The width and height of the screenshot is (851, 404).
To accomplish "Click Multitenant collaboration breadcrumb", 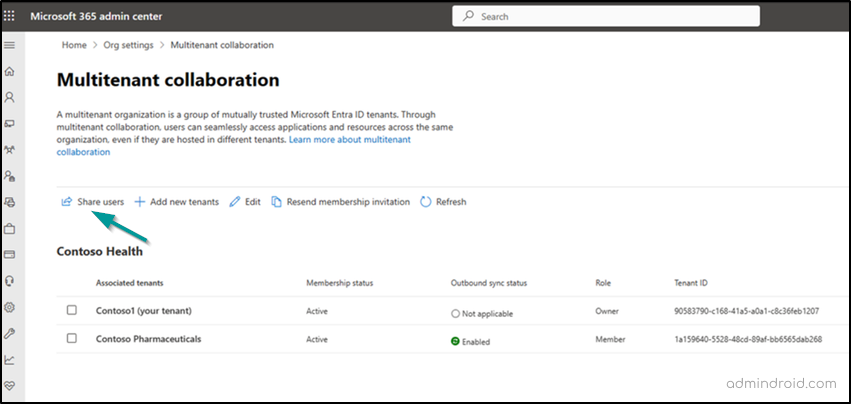I will (x=222, y=45).
